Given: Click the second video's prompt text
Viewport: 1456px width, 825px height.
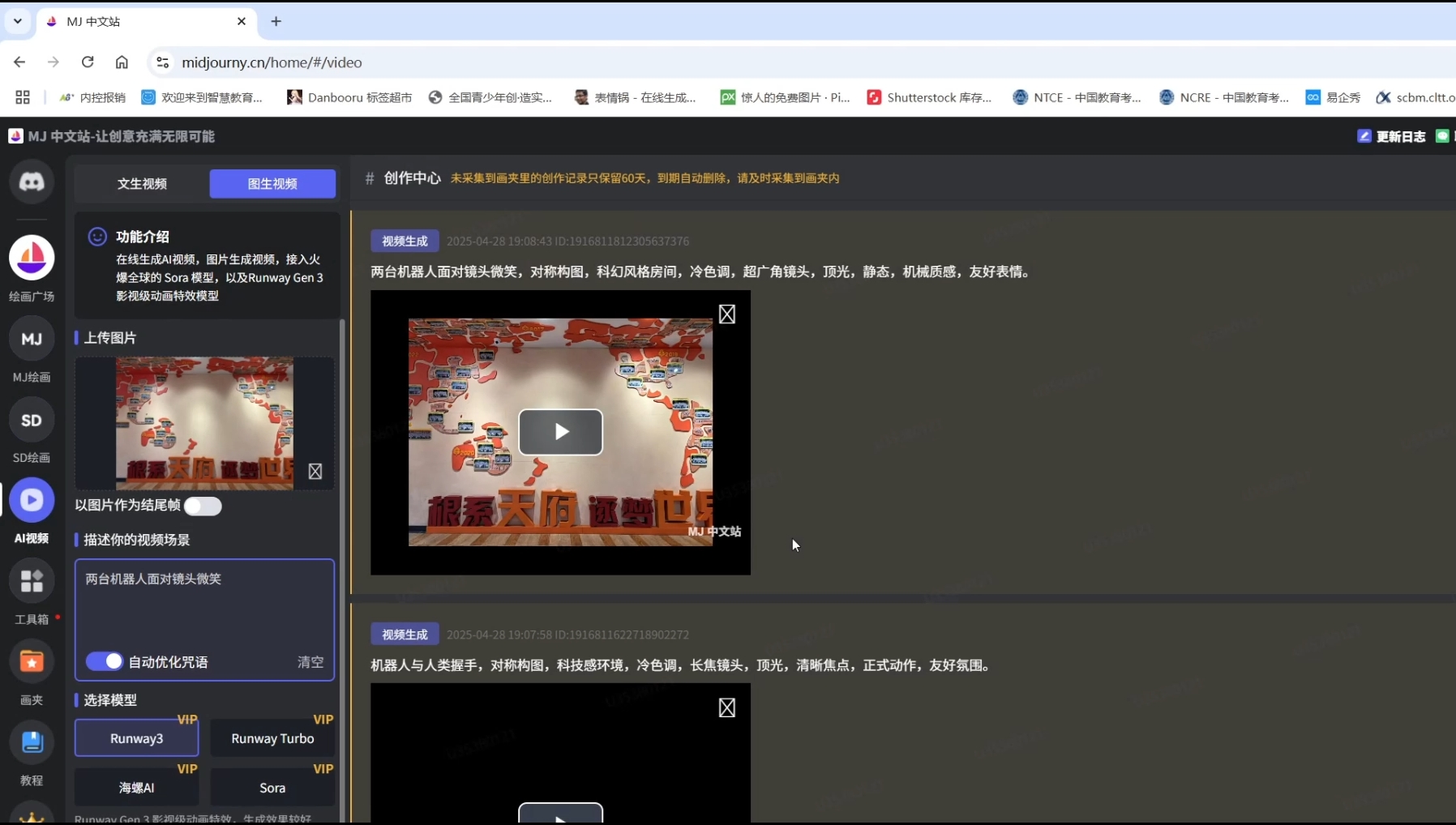Looking at the screenshot, I should (683, 665).
